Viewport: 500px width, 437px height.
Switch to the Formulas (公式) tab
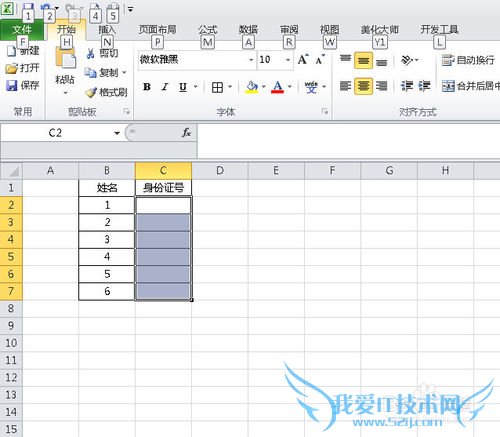click(208, 30)
